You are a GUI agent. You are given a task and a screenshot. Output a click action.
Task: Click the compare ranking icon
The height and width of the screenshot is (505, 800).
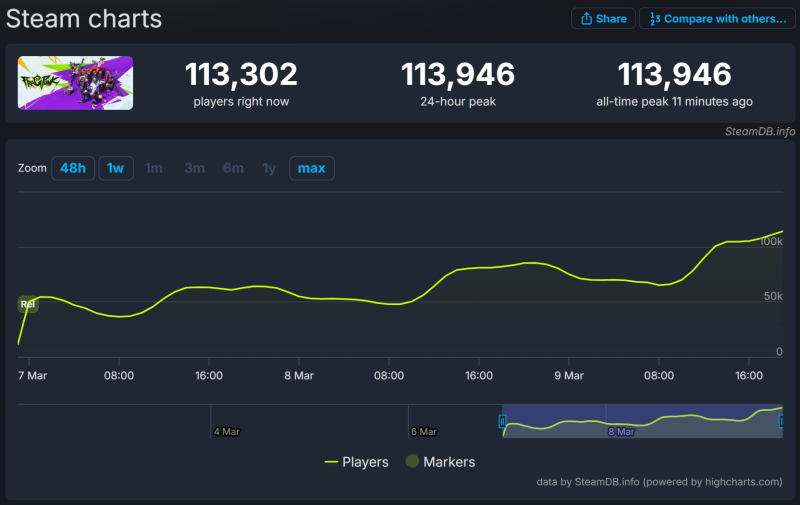[x=655, y=19]
